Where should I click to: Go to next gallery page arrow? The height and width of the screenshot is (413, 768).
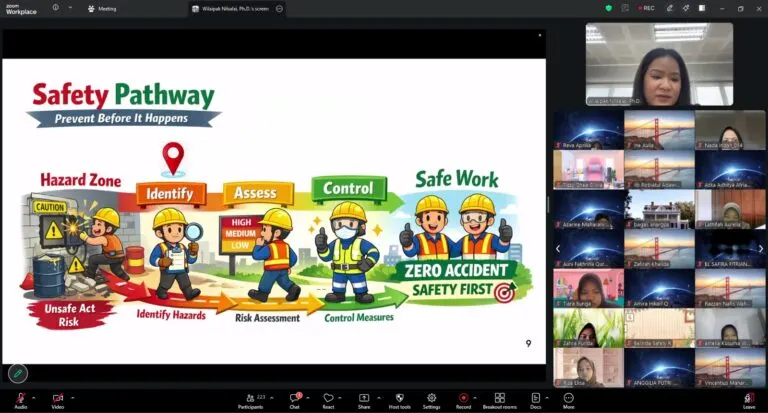click(x=761, y=249)
